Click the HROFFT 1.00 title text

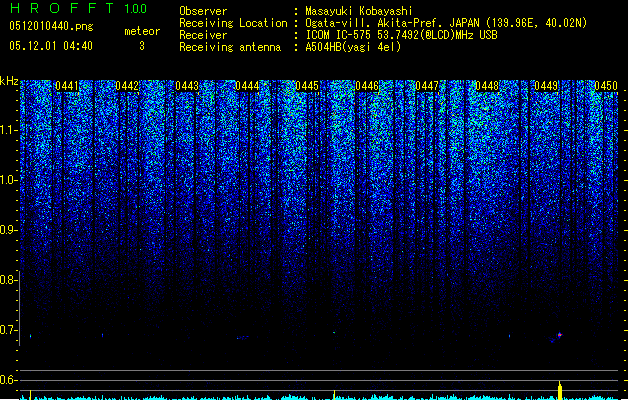click(79, 8)
